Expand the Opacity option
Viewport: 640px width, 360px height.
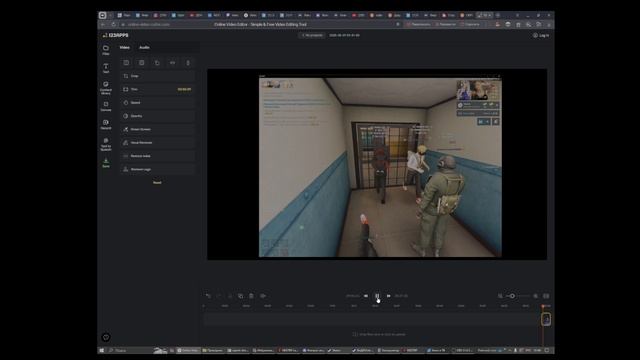pos(157,116)
